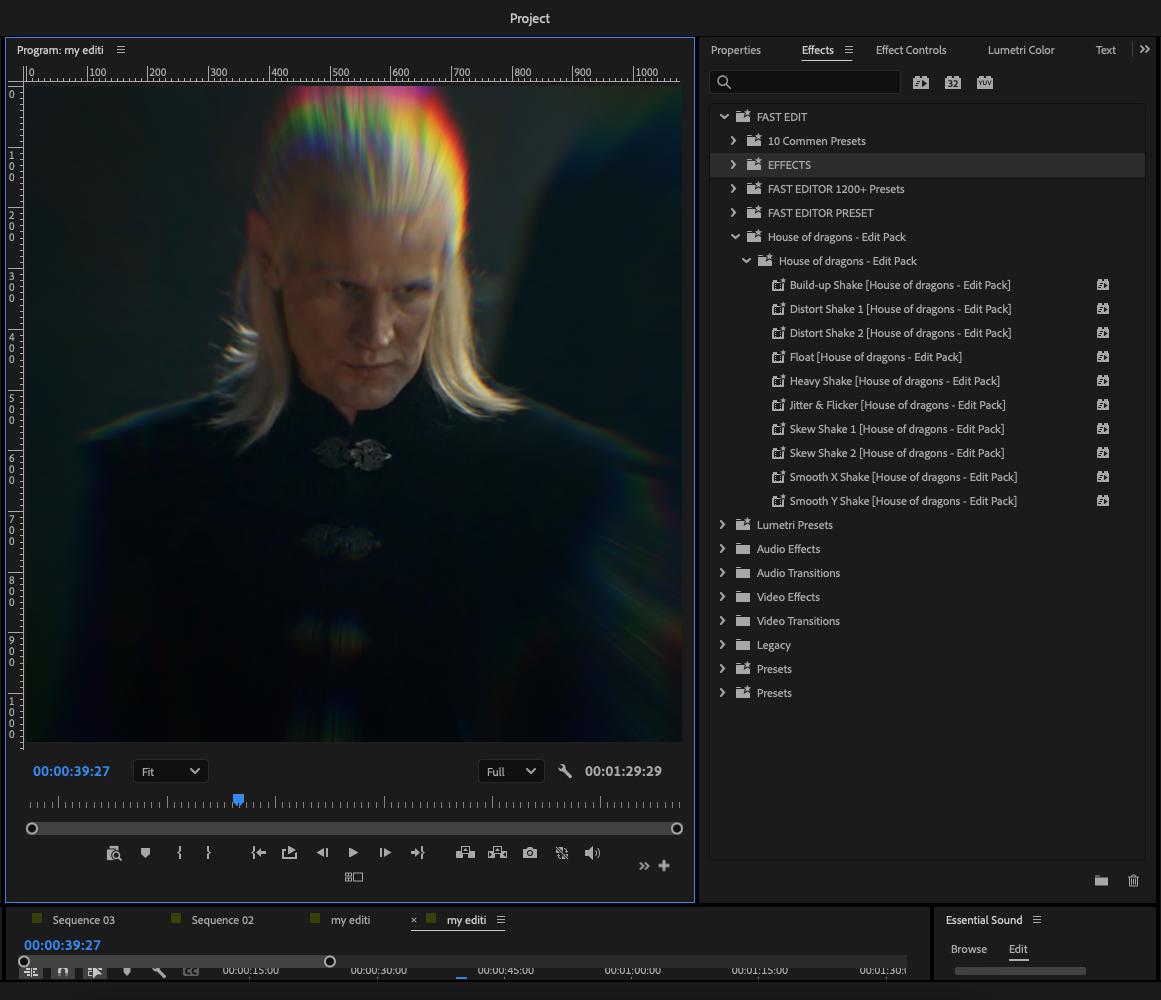This screenshot has height=1000, width=1161.
Task: Click the Go to In point icon
Action: [x=258, y=853]
